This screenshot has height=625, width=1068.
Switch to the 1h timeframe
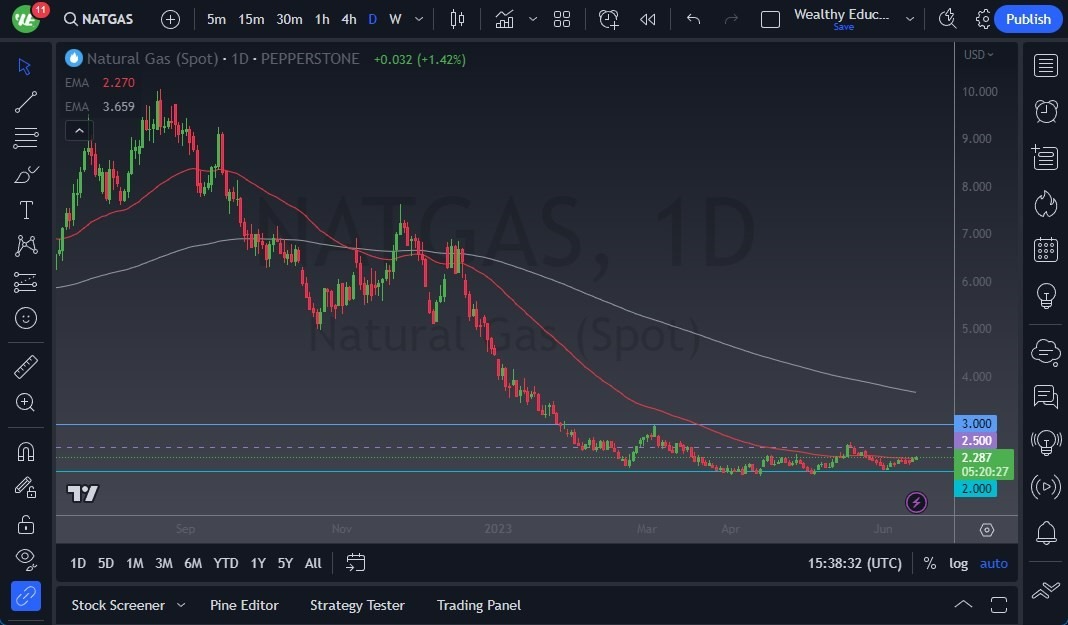click(x=322, y=19)
